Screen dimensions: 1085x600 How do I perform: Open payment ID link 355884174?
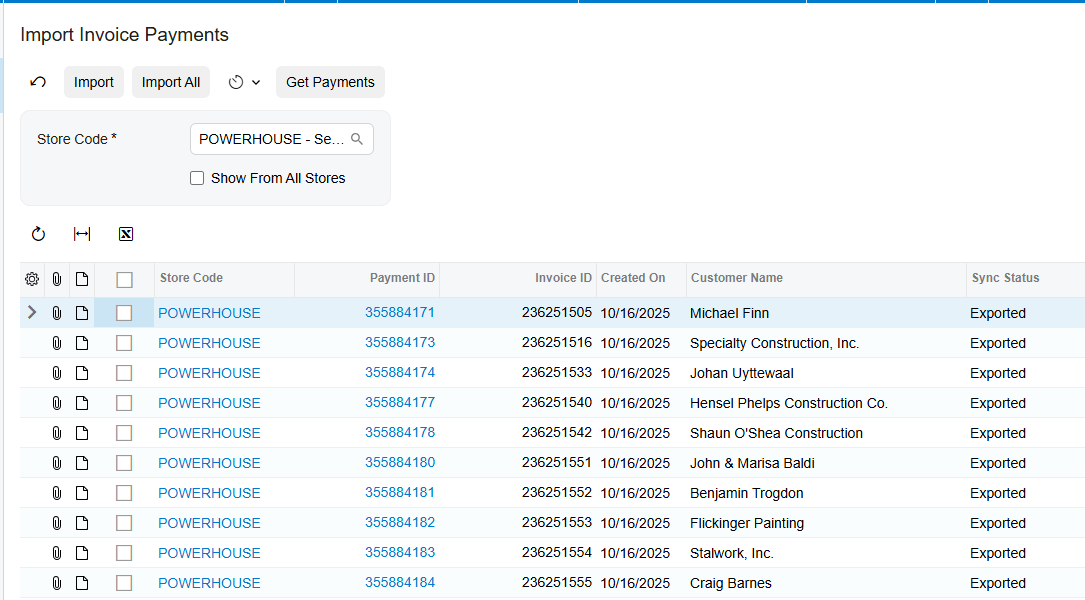400,372
